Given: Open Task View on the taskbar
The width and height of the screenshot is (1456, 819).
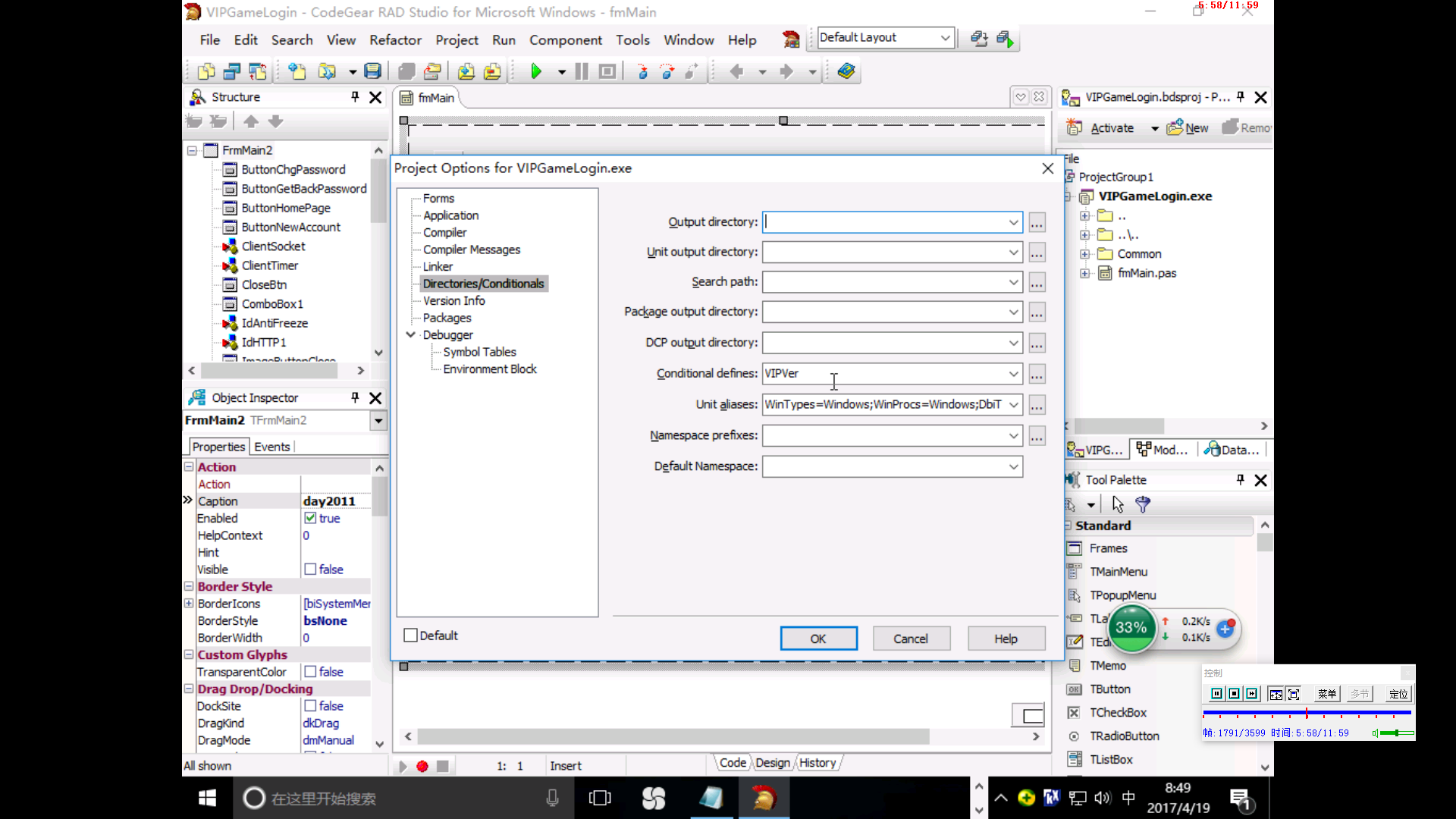Looking at the screenshot, I should click(600, 798).
